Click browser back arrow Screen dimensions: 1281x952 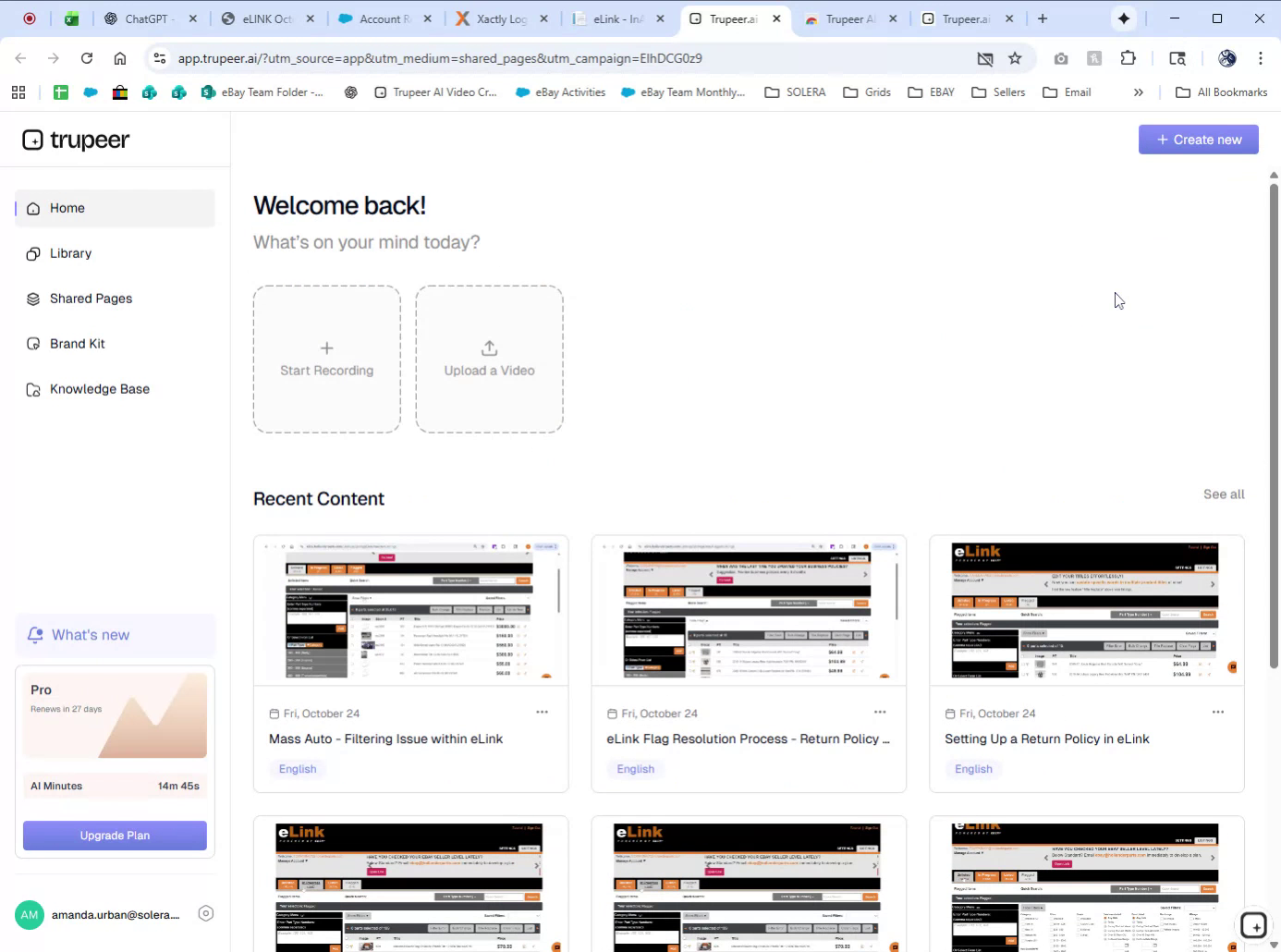20,58
